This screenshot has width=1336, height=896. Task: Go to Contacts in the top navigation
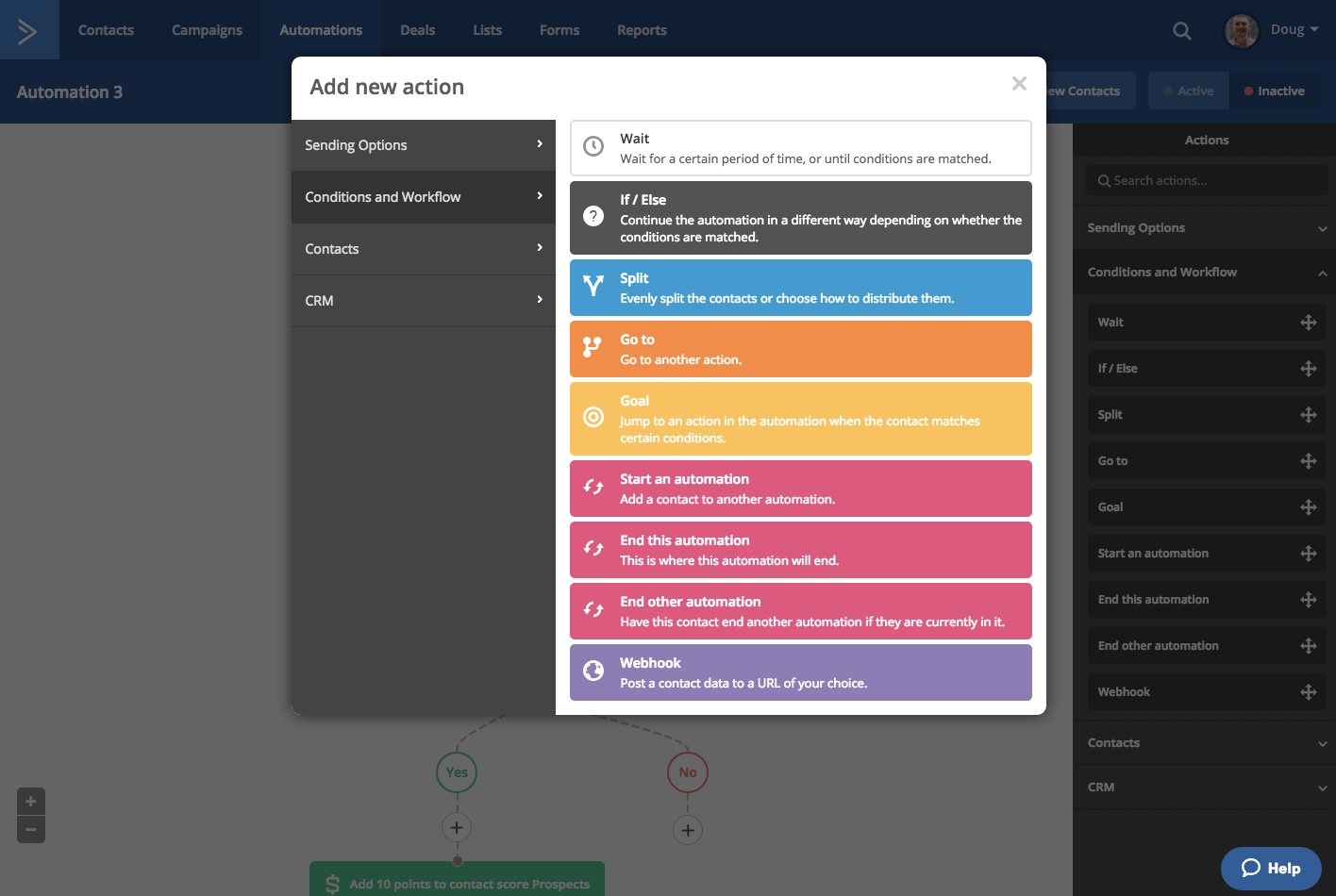[x=106, y=30]
